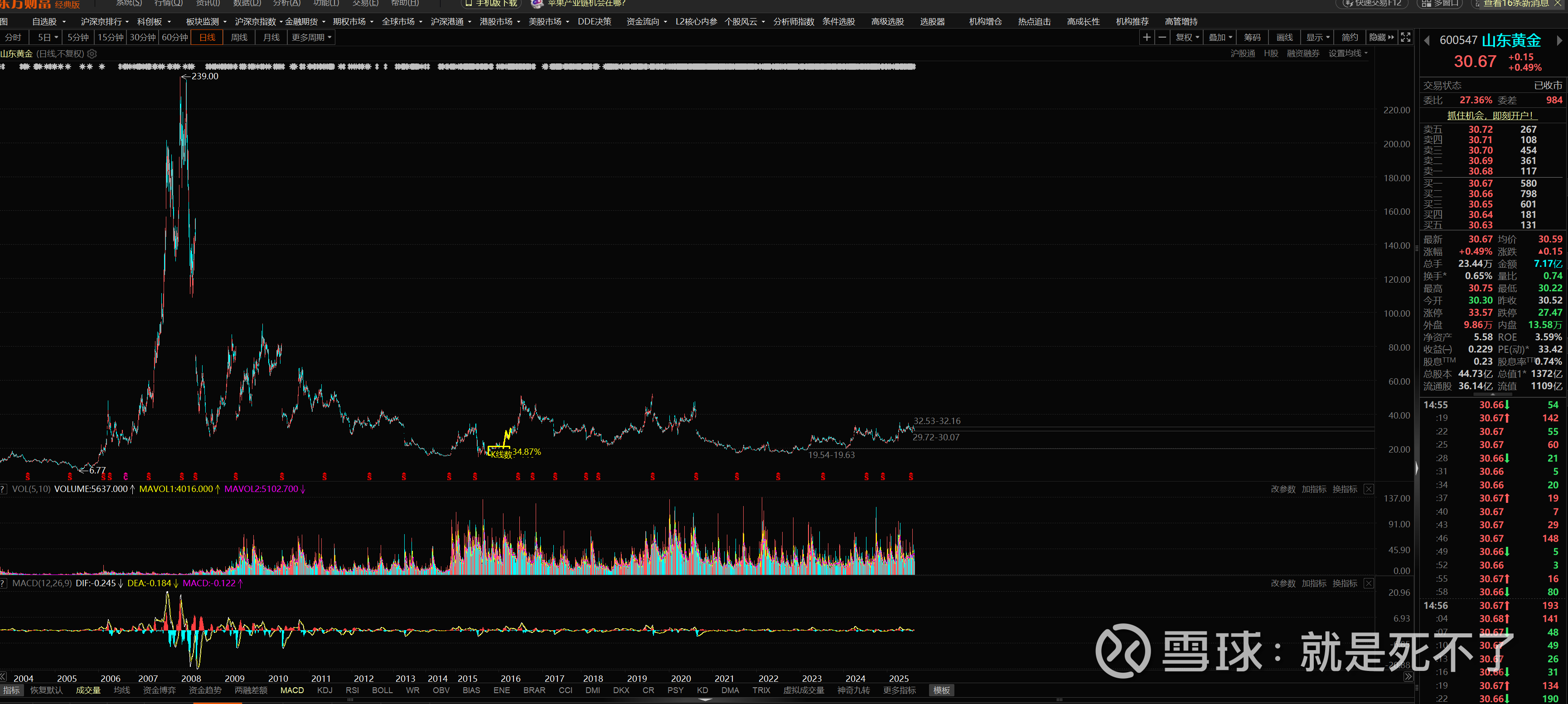Select the 5分钟 period

[78, 38]
